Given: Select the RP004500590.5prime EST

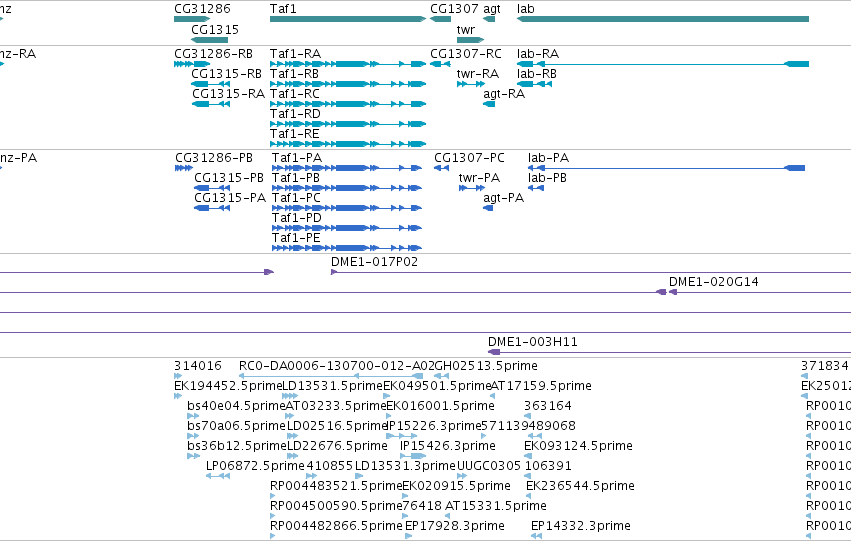Looking at the screenshot, I should tap(272, 516).
